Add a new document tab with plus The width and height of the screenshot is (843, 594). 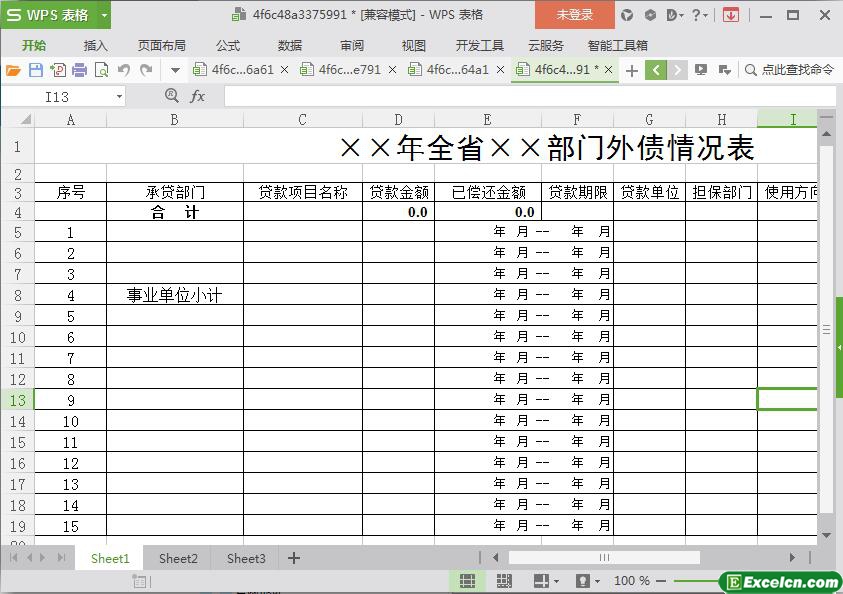tap(632, 70)
